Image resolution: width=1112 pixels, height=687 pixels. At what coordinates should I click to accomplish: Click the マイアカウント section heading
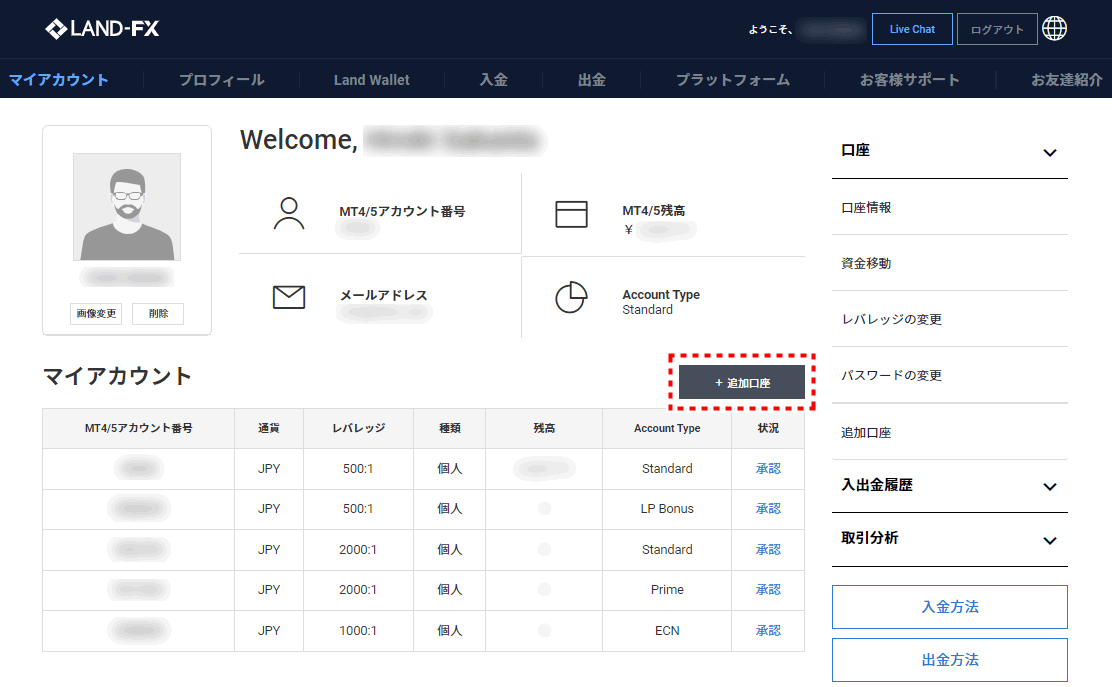(x=117, y=376)
